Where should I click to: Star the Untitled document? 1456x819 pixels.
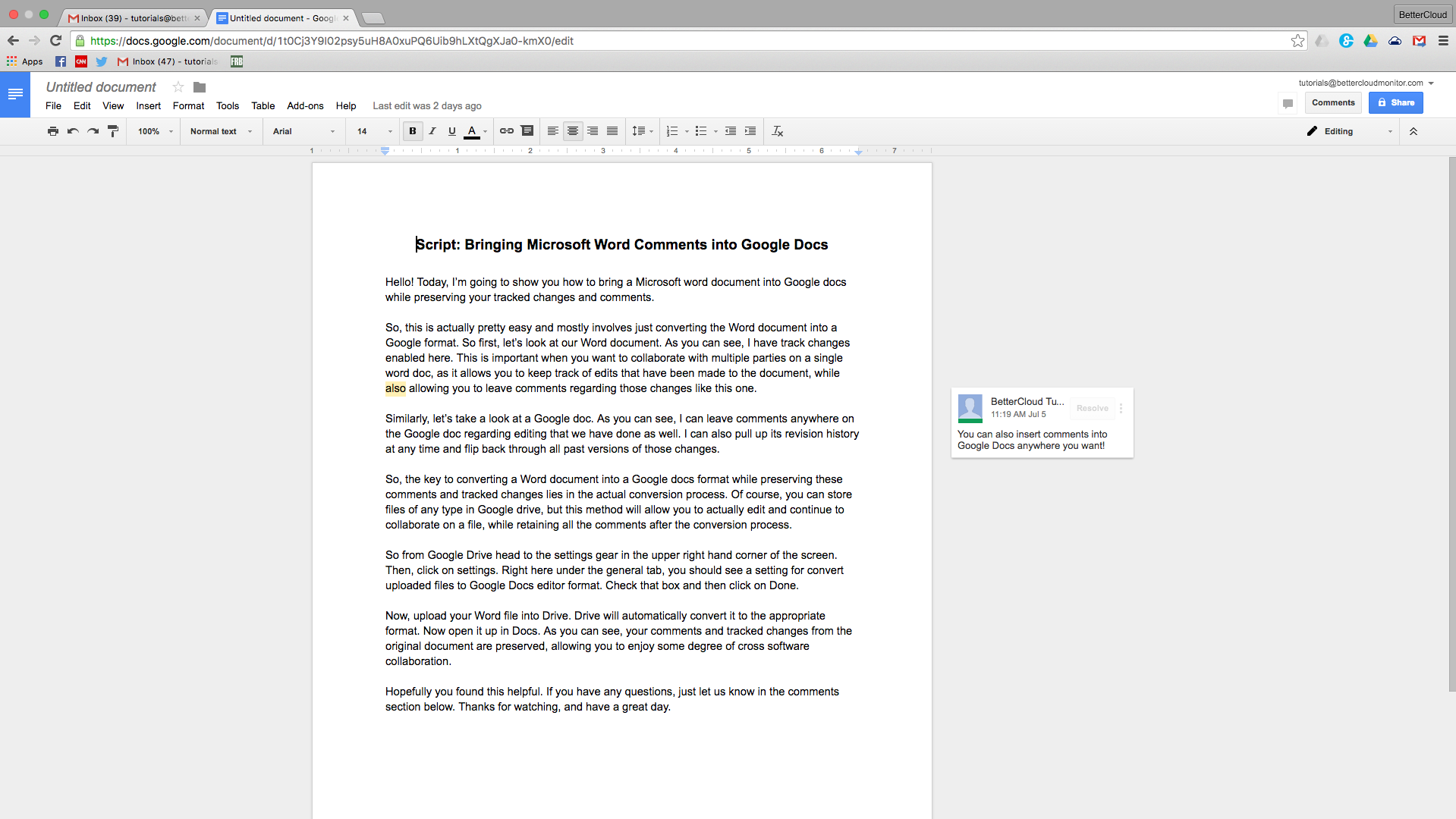178,87
